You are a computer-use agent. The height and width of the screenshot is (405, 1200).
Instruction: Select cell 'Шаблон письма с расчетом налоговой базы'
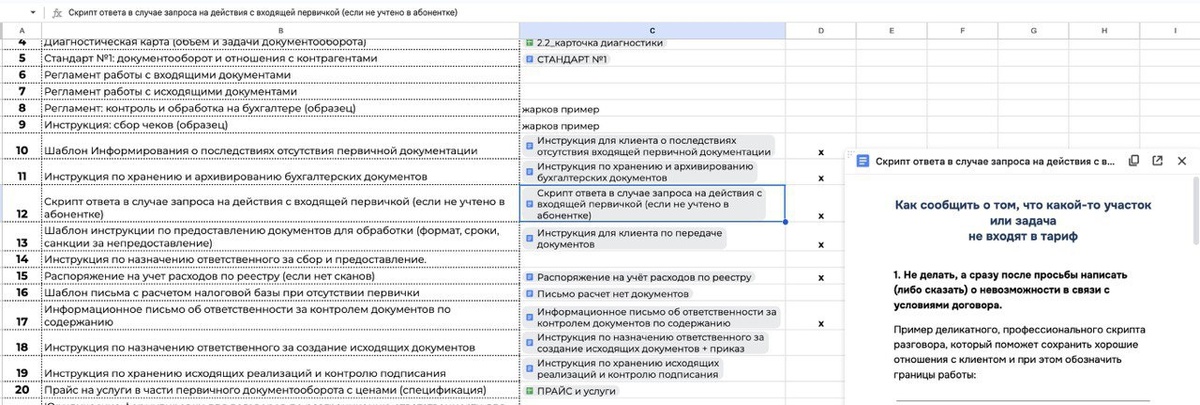pos(280,293)
